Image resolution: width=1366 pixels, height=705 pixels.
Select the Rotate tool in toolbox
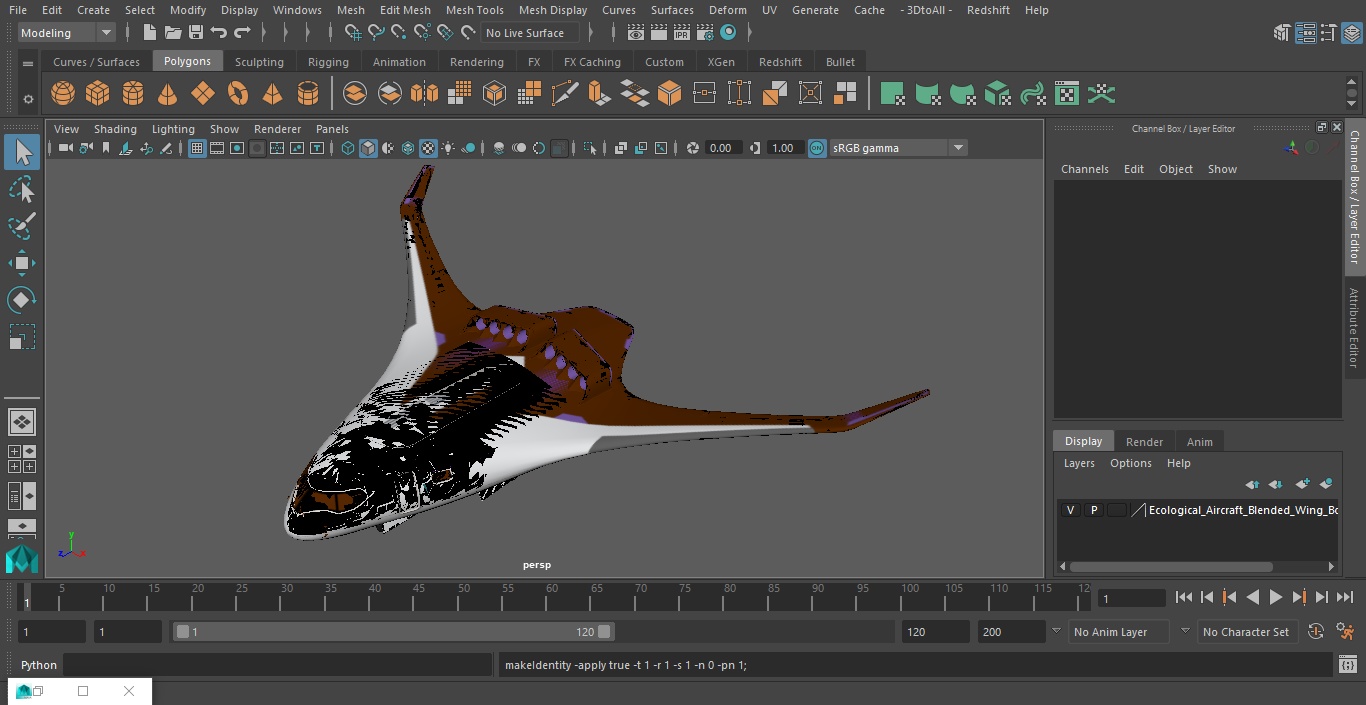(x=21, y=300)
